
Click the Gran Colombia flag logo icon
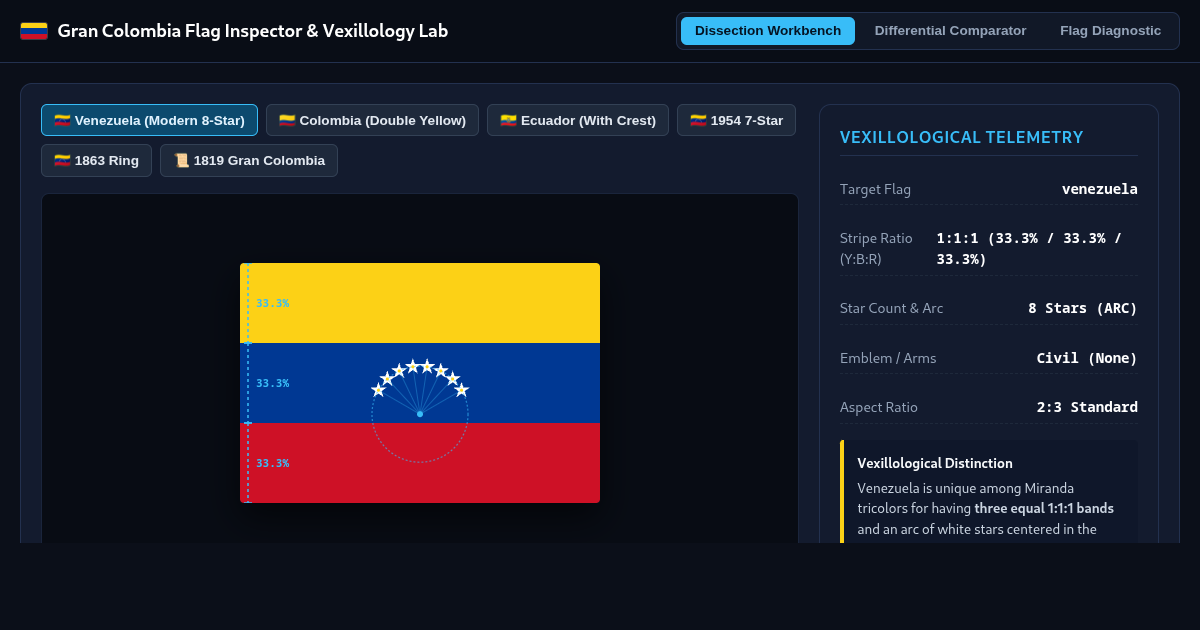34,31
